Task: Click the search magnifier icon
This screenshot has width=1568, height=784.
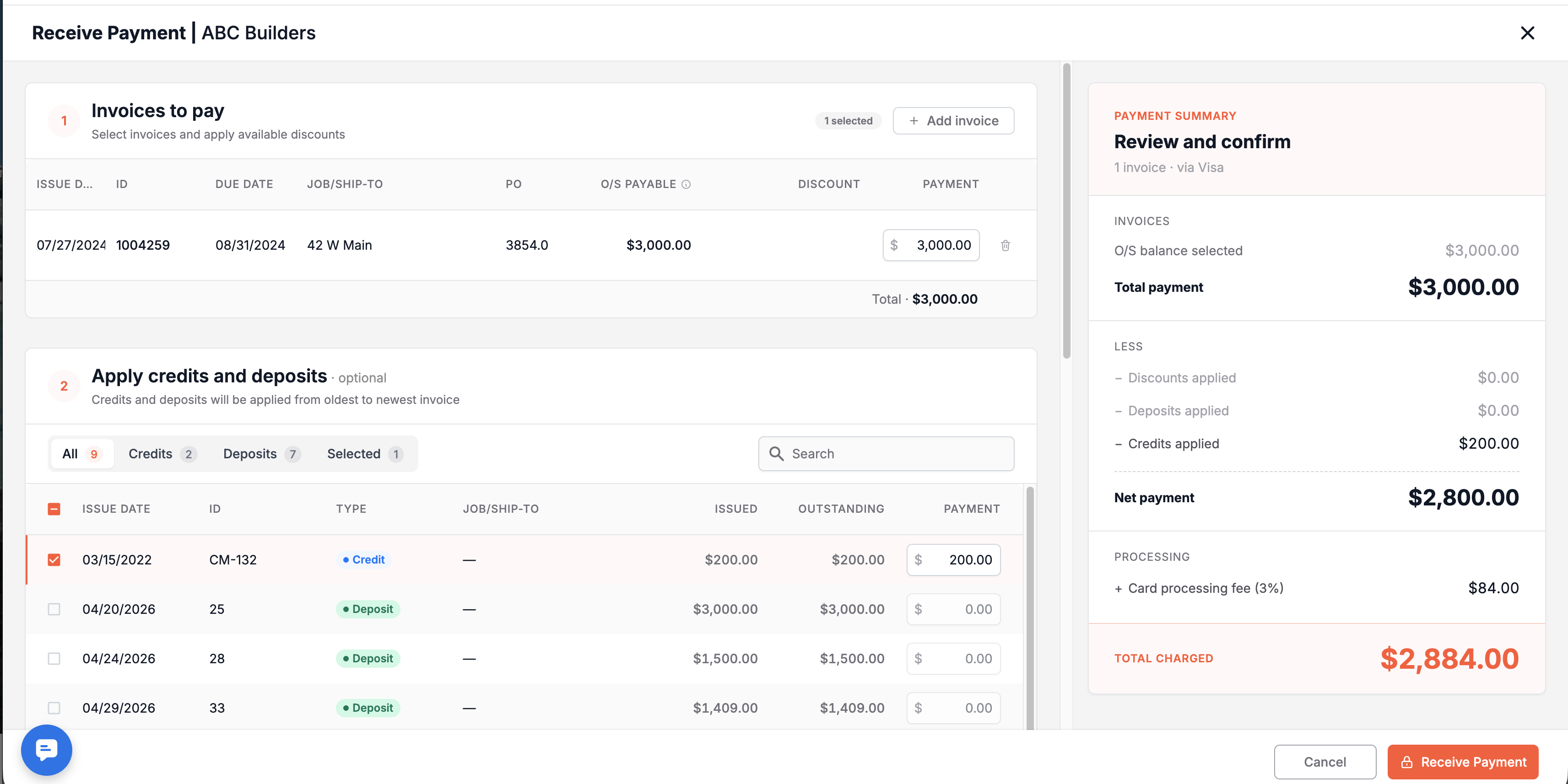Action: 776,454
